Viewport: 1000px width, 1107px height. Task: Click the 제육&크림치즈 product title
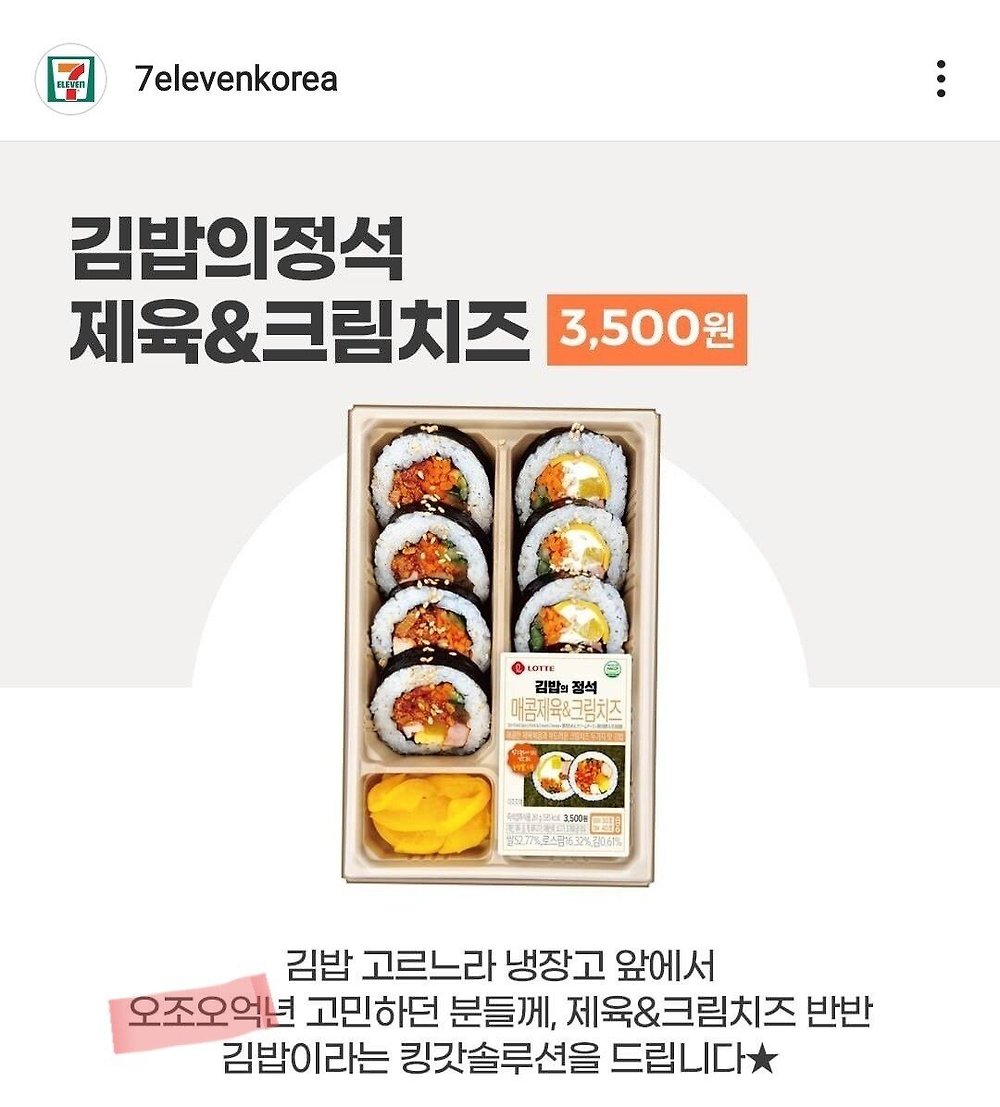click(x=299, y=330)
